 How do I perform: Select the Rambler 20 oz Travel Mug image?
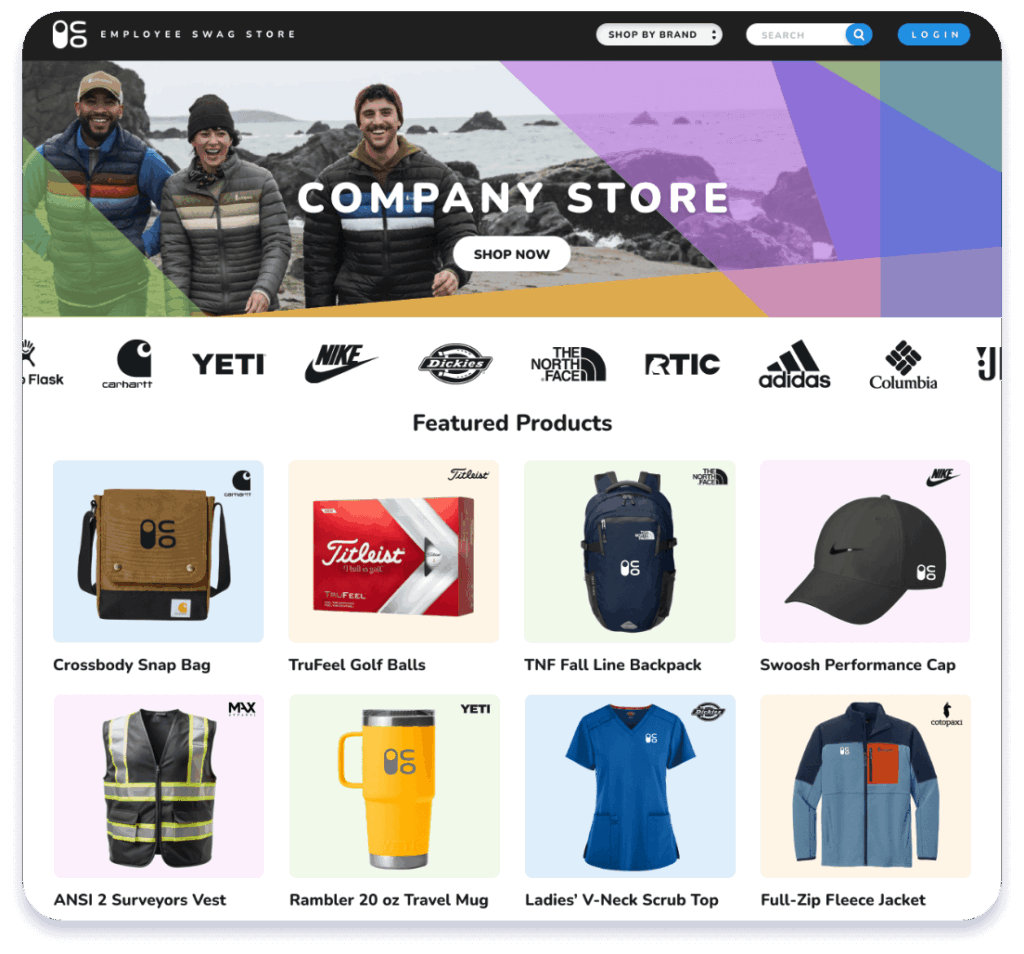click(x=394, y=786)
